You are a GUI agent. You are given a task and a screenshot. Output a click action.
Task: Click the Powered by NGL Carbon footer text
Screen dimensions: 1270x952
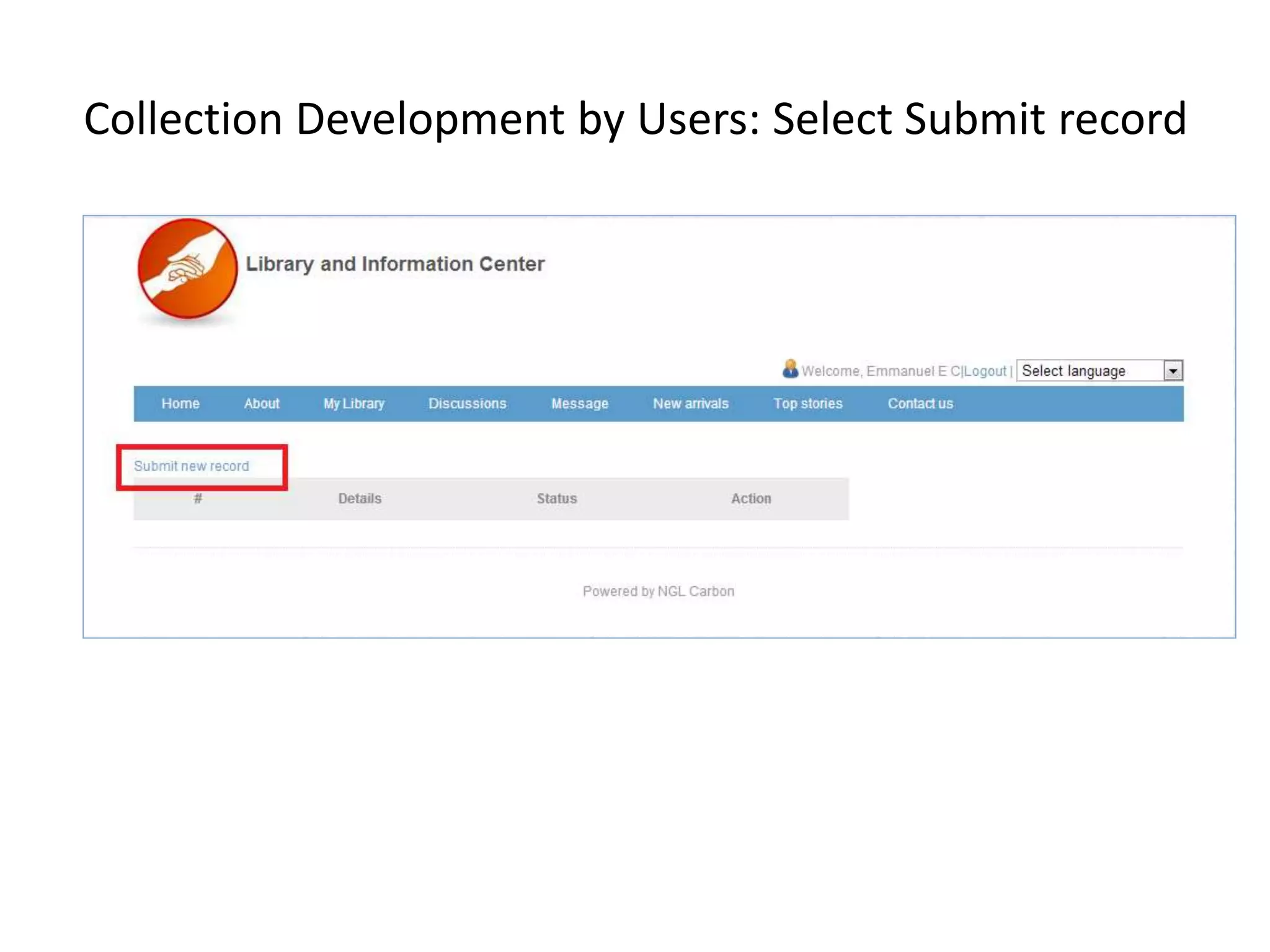659,591
